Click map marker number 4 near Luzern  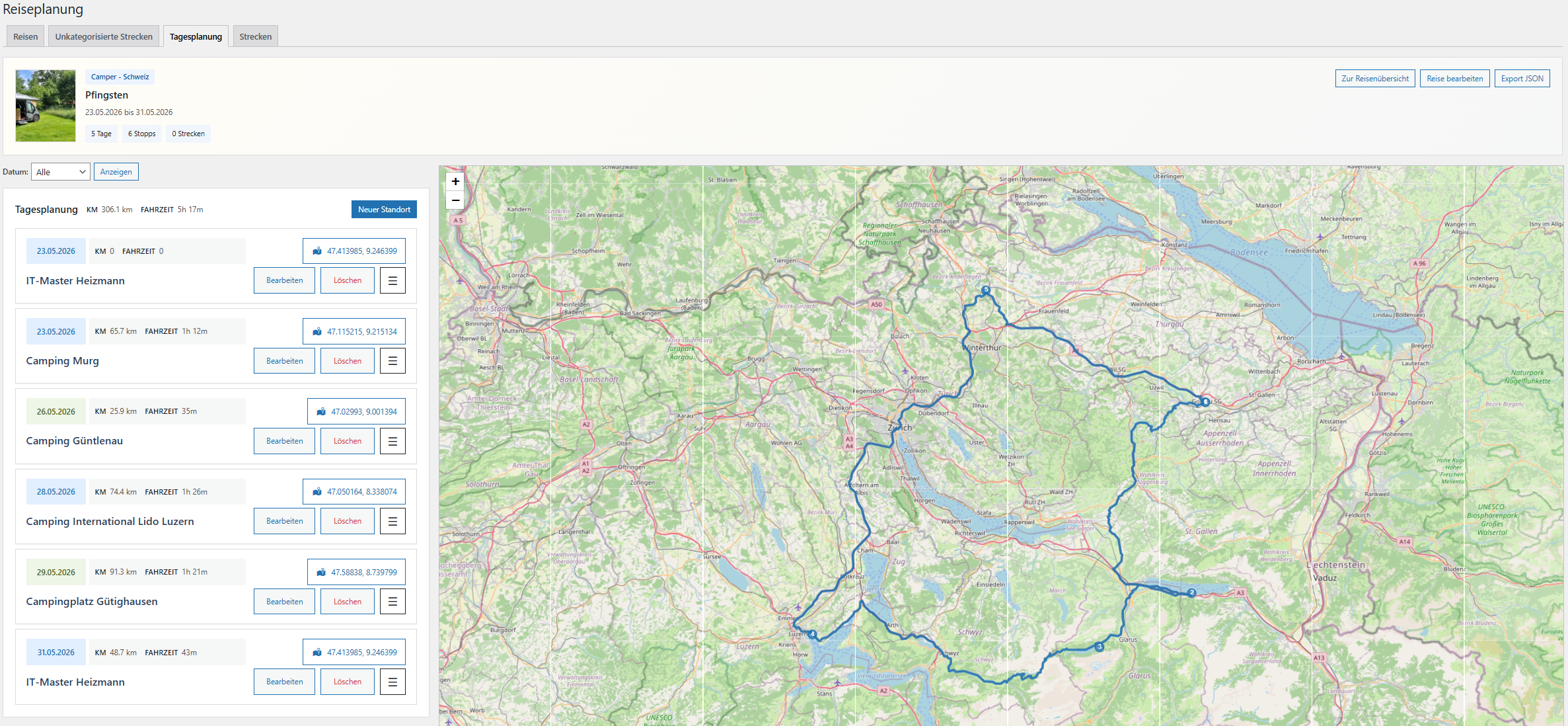click(x=813, y=634)
